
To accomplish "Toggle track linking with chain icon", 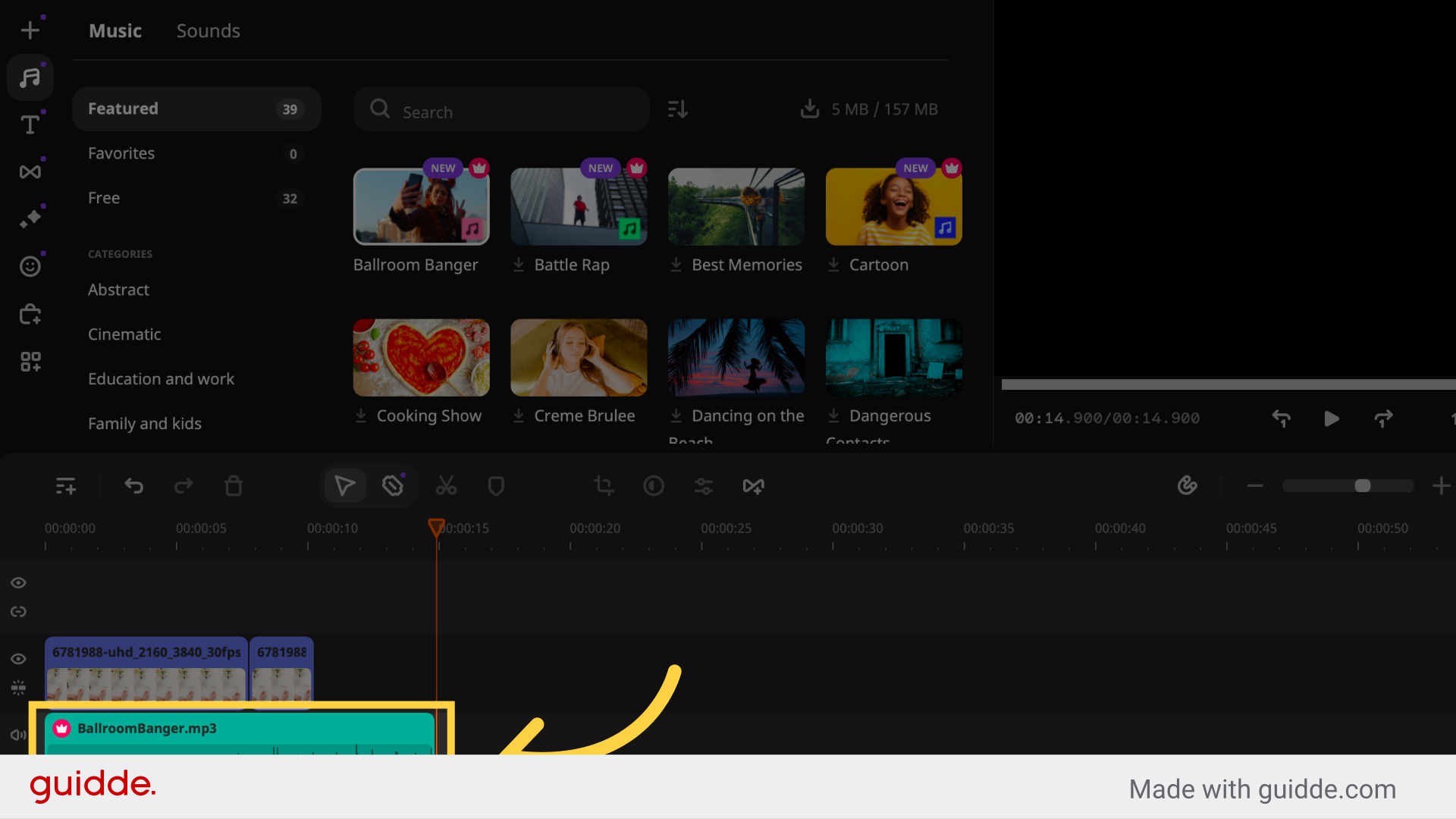I will [18, 612].
